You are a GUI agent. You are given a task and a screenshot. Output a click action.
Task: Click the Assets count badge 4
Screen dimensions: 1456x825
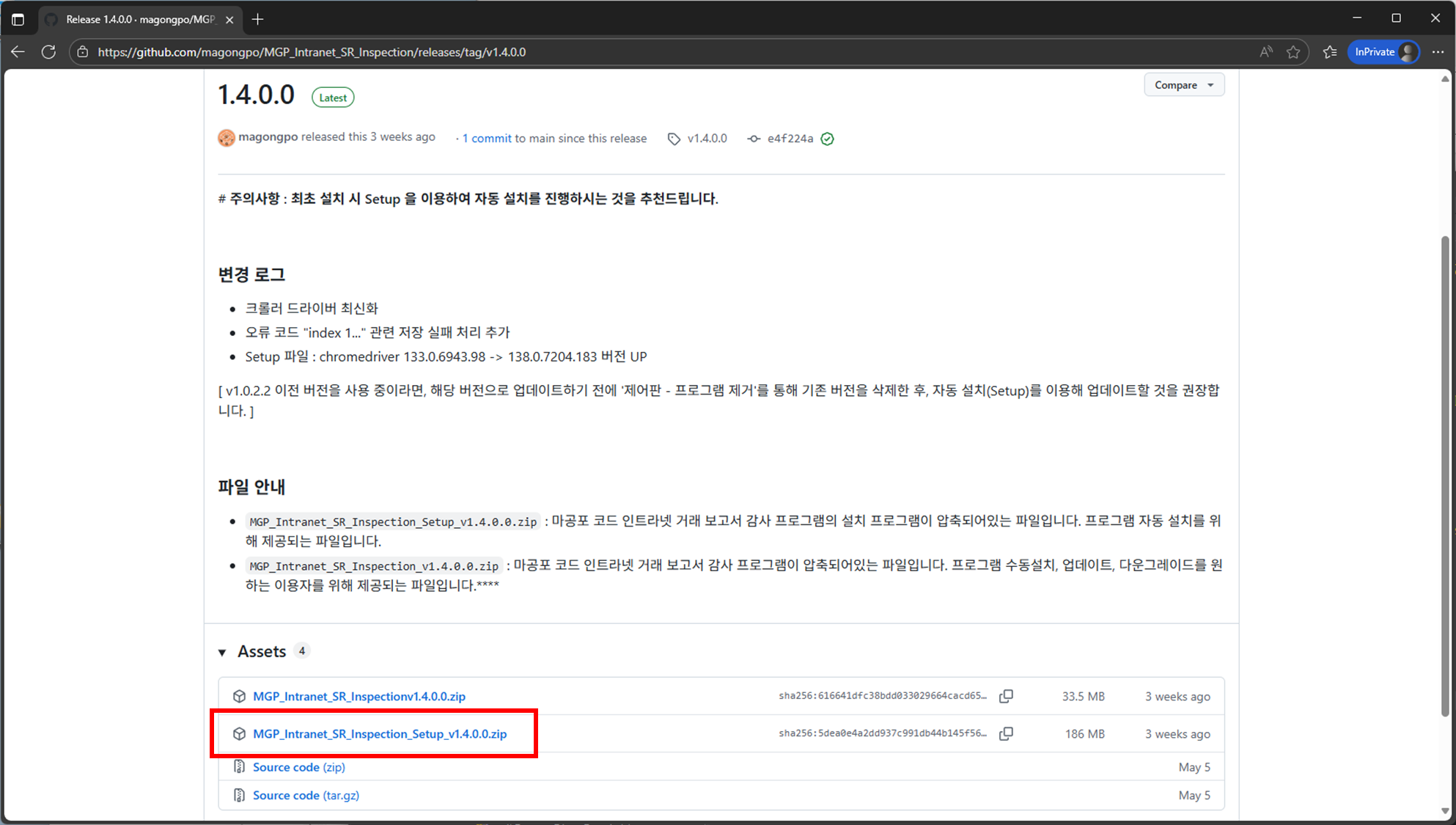coord(301,650)
